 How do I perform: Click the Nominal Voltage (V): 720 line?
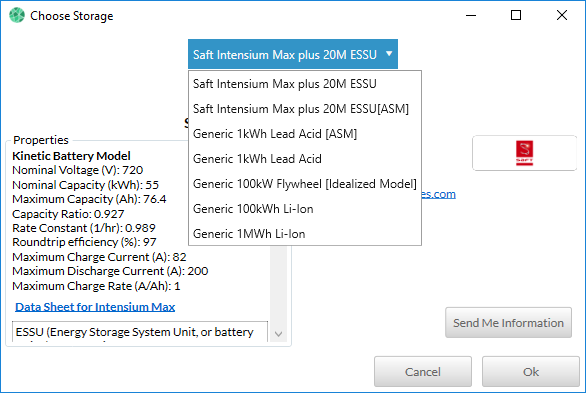tap(78, 170)
